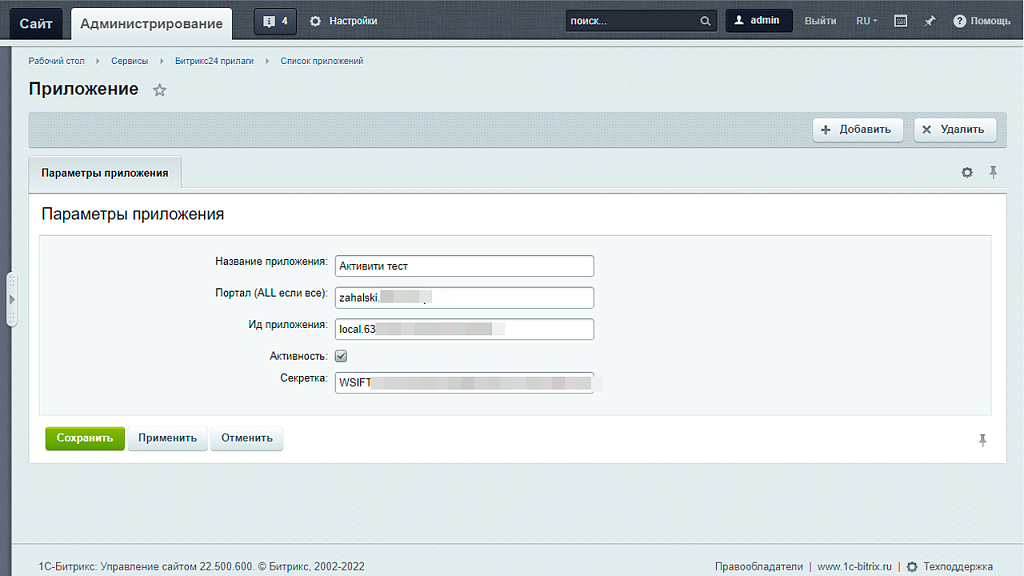Toggle the Активность checkbox

tap(341, 356)
